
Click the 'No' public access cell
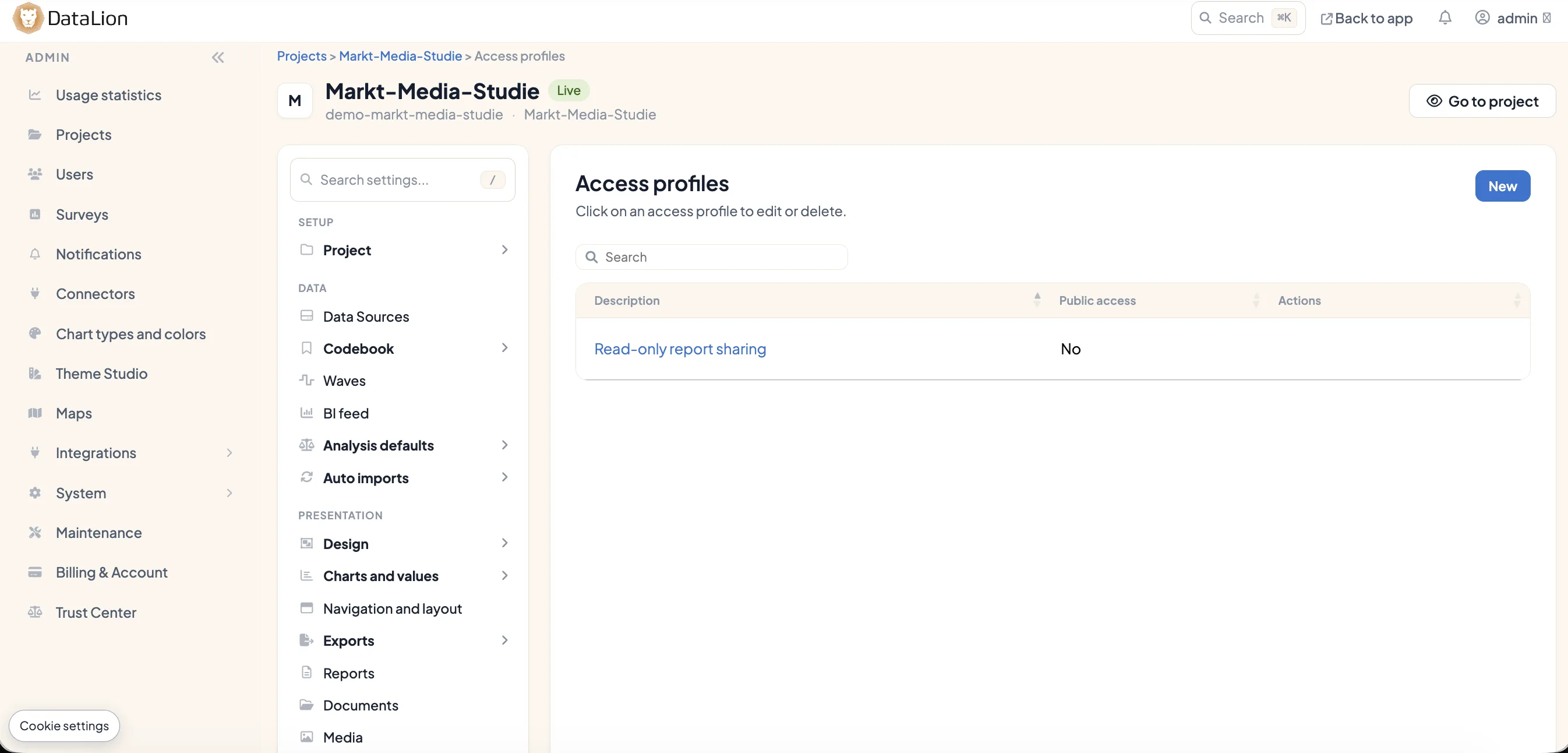(1071, 349)
